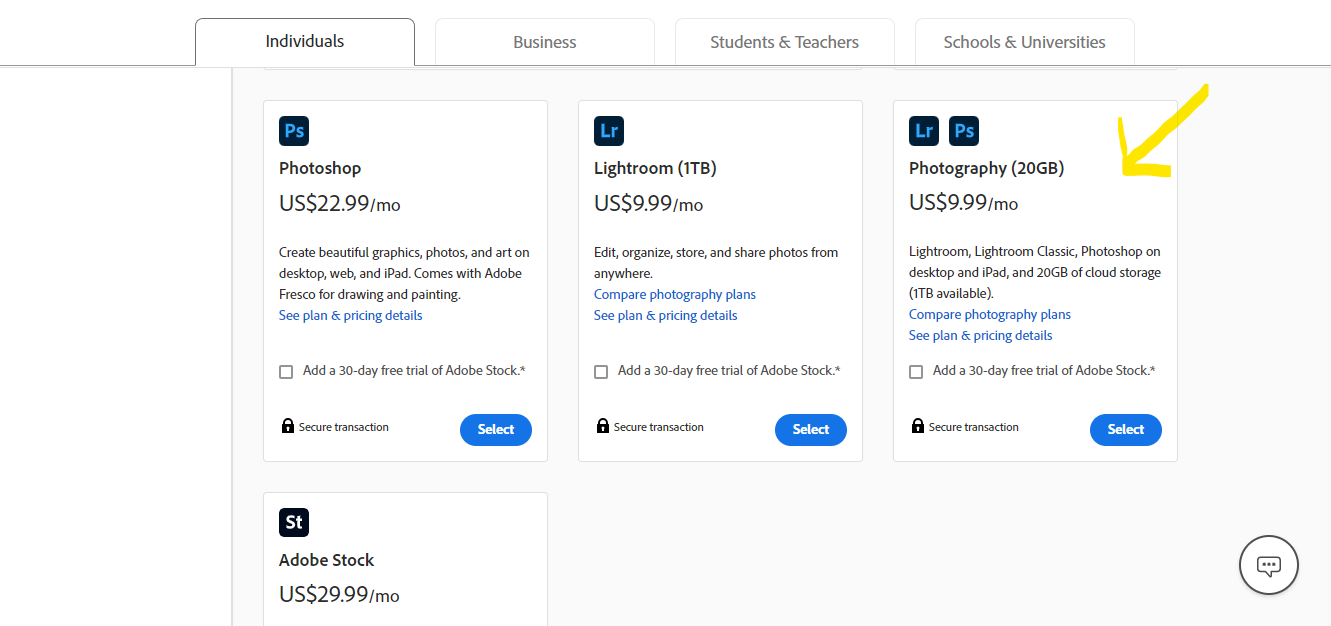The height and width of the screenshot is (626, 1331).
Task: Click the Ps icon in Photography (20GB) card
Action: pos(964,131)
